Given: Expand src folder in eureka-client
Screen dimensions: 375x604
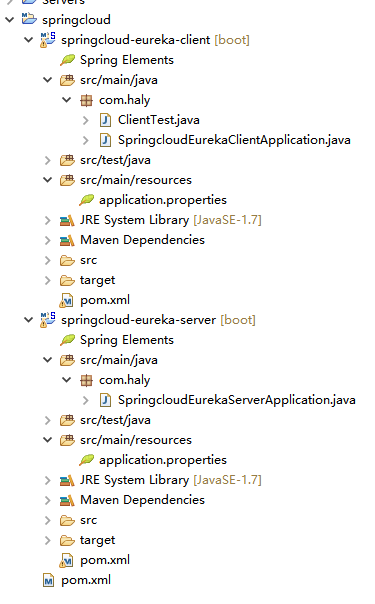Looking at the screenshot, I should pos(47,260).
